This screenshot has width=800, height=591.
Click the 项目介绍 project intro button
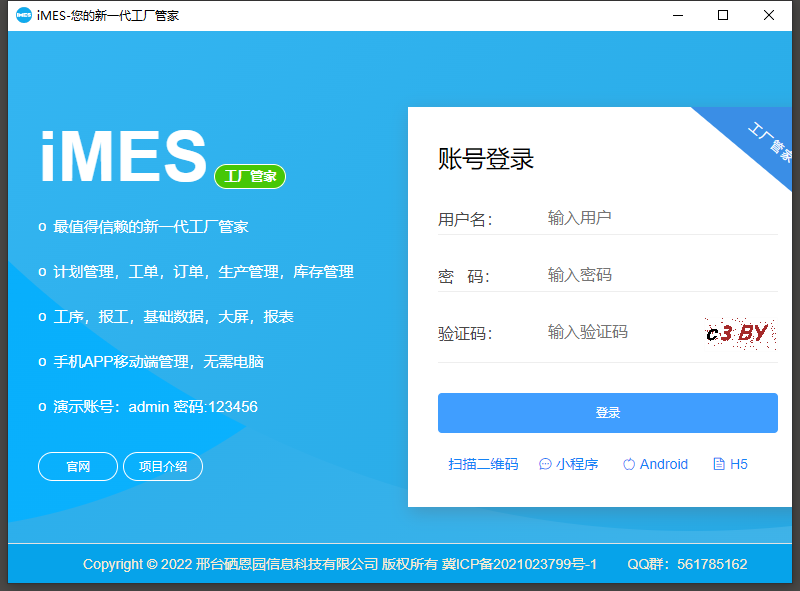(x=163, y=466)
